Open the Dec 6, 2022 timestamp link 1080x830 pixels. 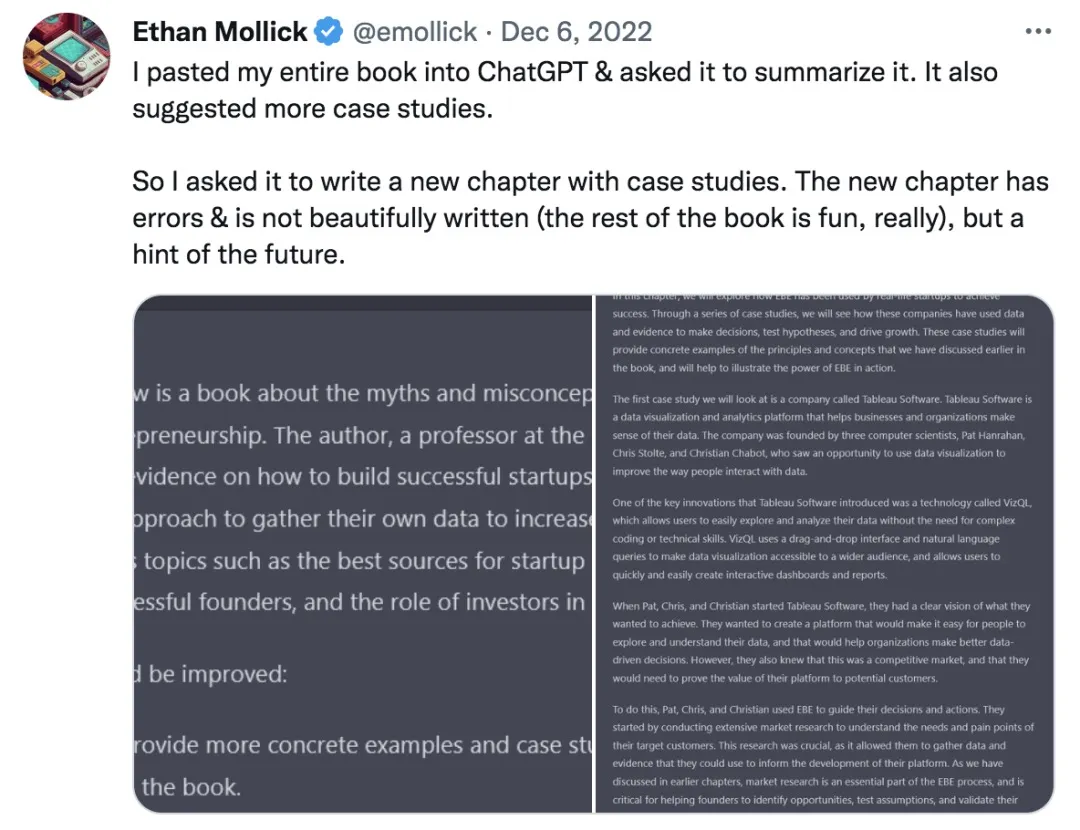click(576, 32)
